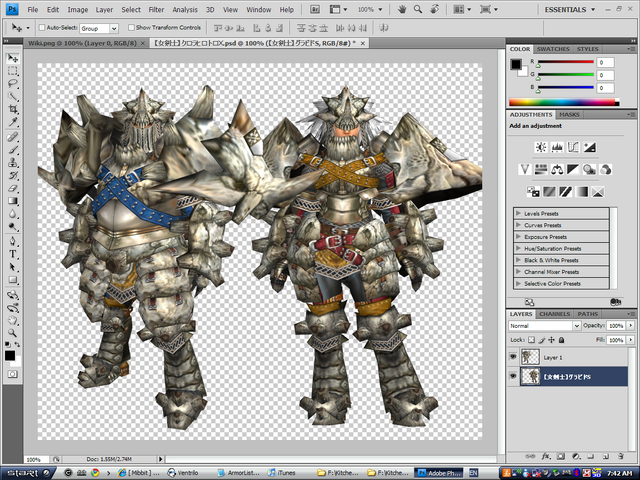This screenshot has height=480, width=640.
Task: Select the Rectangular Marquee tool
Action: point(13,71)
